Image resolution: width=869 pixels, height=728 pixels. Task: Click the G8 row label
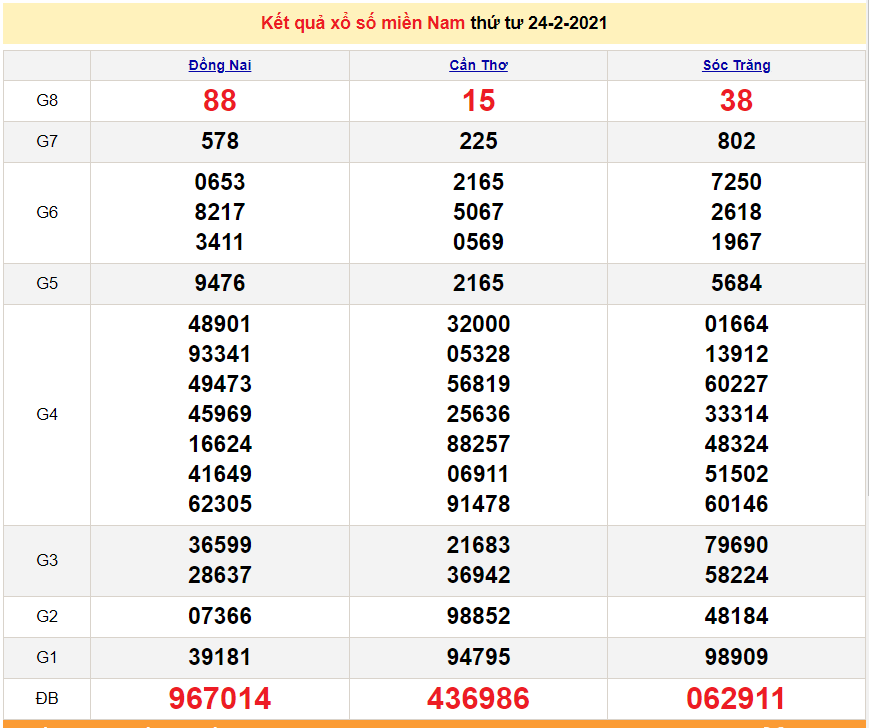click(47, 100)
